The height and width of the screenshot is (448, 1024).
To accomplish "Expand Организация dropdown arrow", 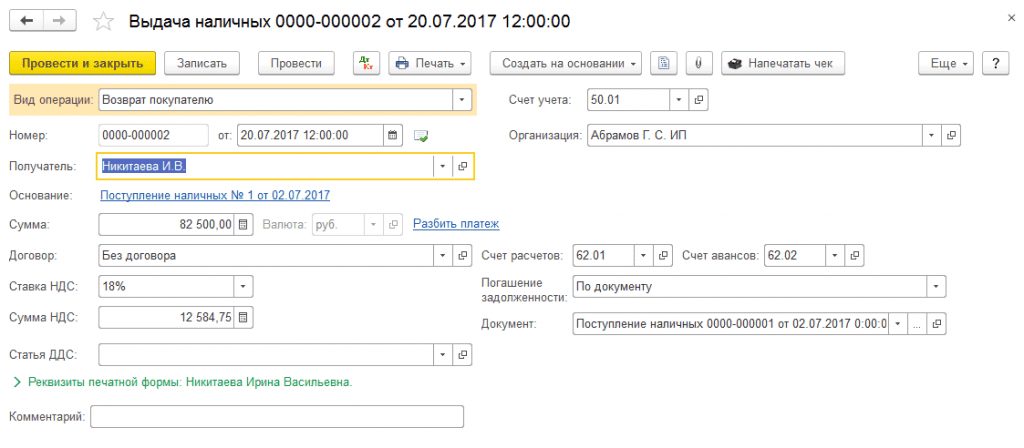I will pyautogui.click(x=932, y=135).
